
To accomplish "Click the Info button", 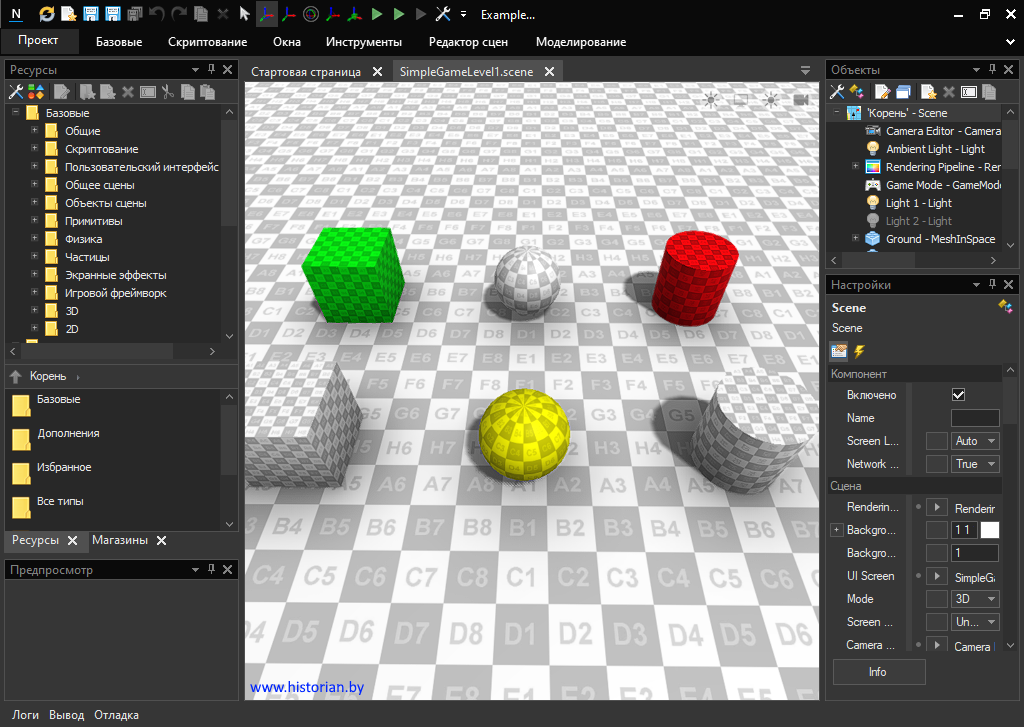I will [x=878, y=672].
